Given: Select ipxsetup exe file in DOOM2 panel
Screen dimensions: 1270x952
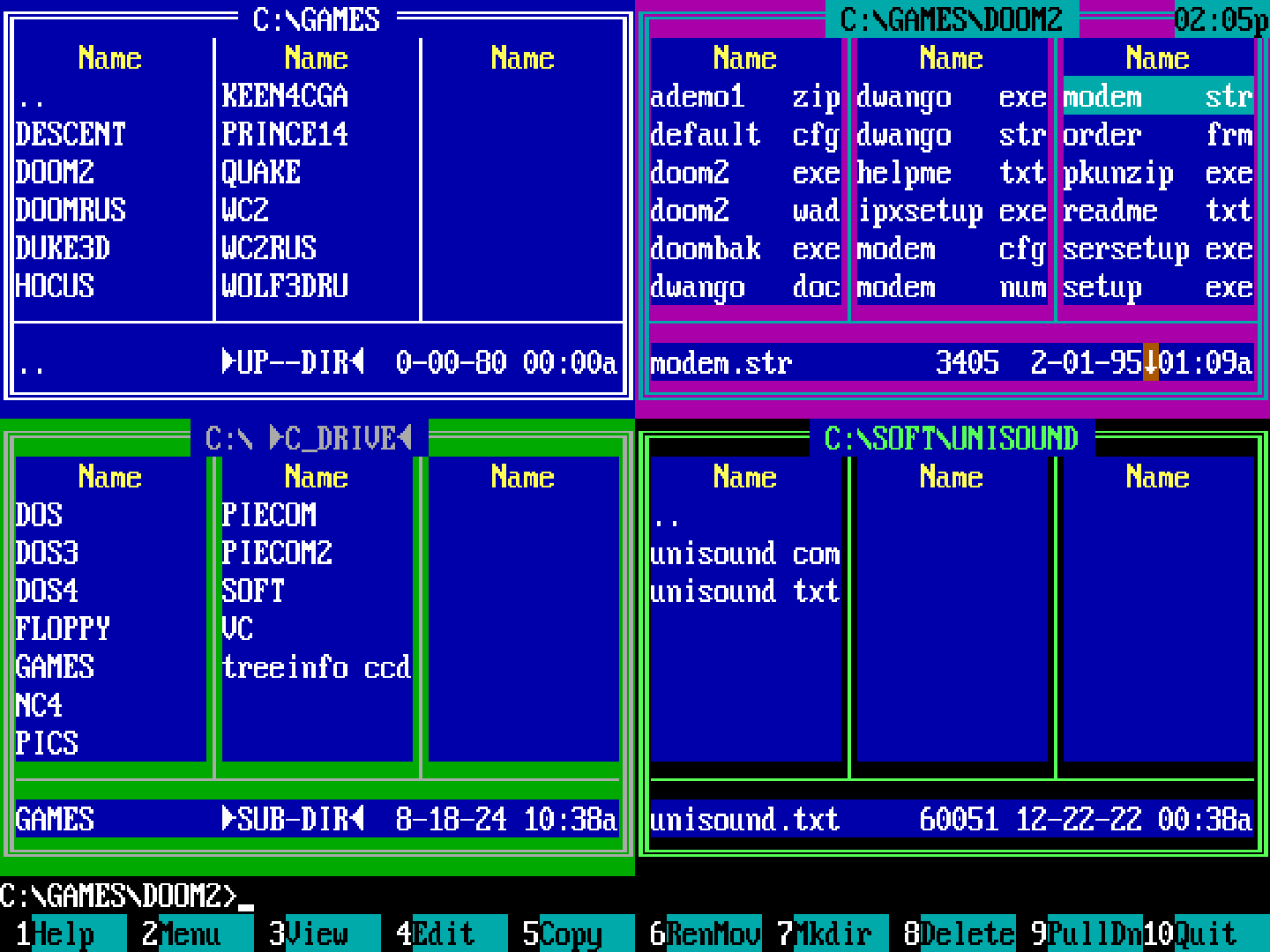Looking at the screenshot, I should [952, 210].
